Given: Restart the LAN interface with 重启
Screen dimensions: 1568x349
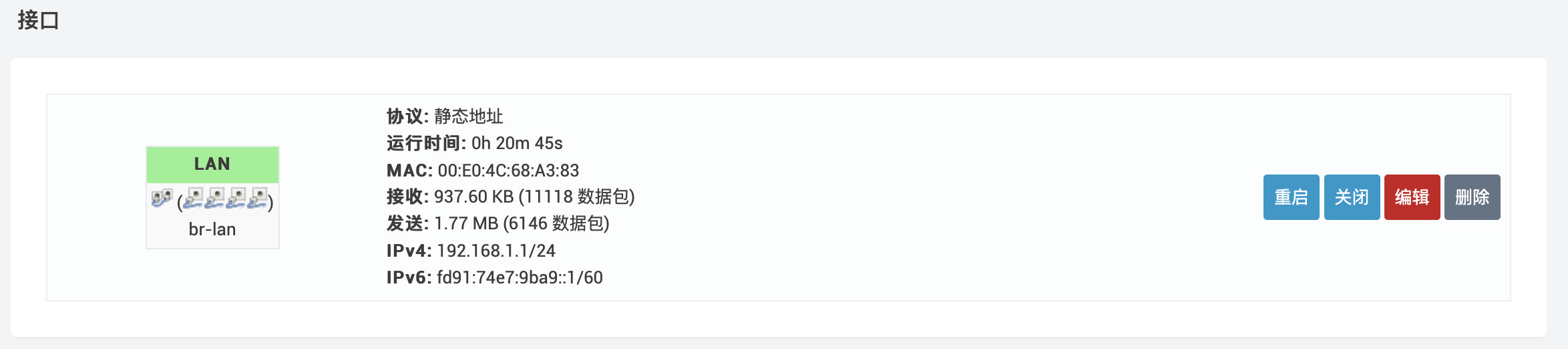Looking at the screenshot, I should [1291, 197].
